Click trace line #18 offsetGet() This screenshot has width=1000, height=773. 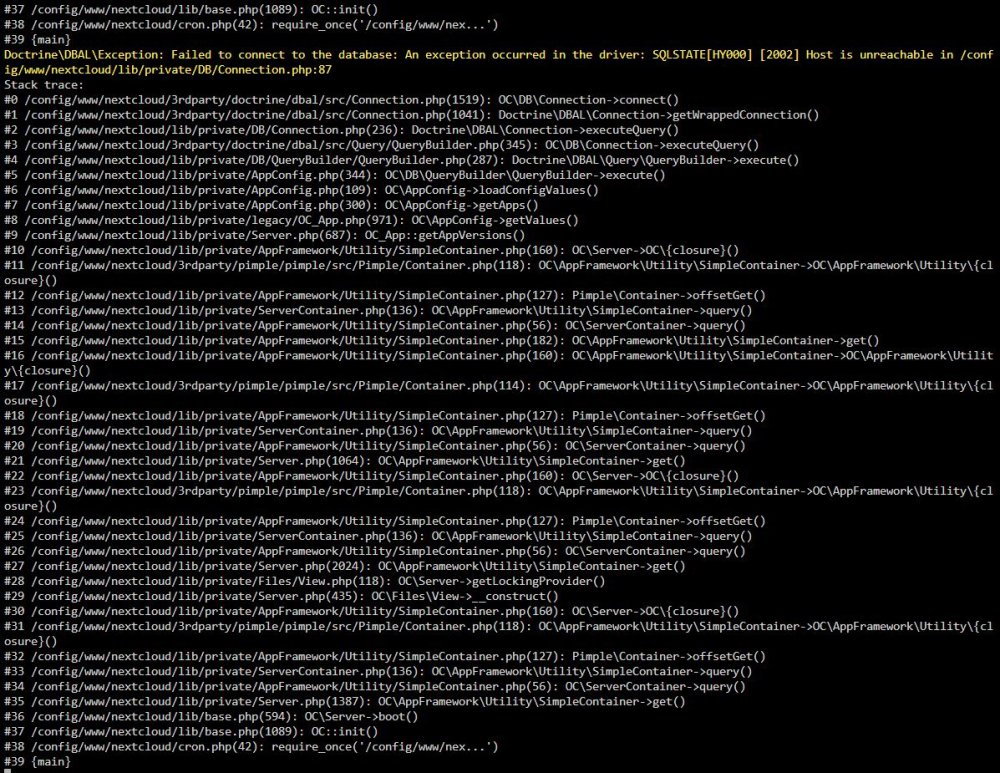tap(385, 416)
